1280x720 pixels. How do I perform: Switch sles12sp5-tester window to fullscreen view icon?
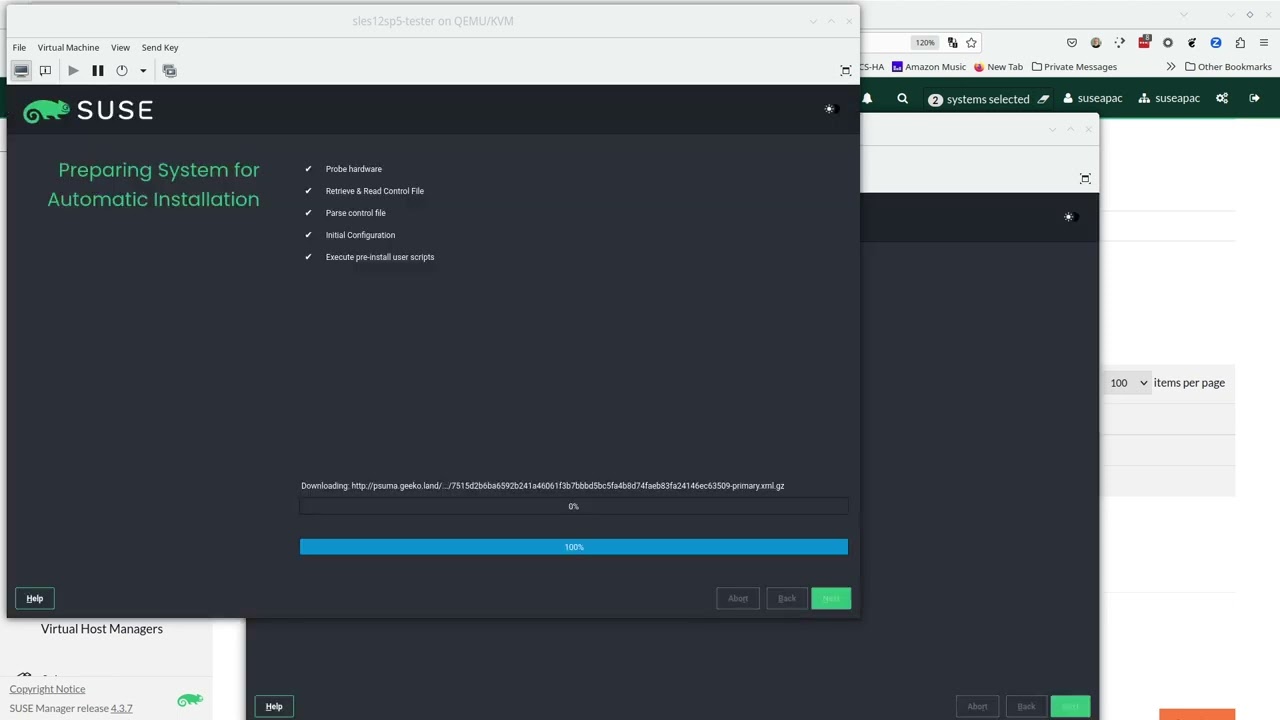pyautogui.click(x=846, y=70)
